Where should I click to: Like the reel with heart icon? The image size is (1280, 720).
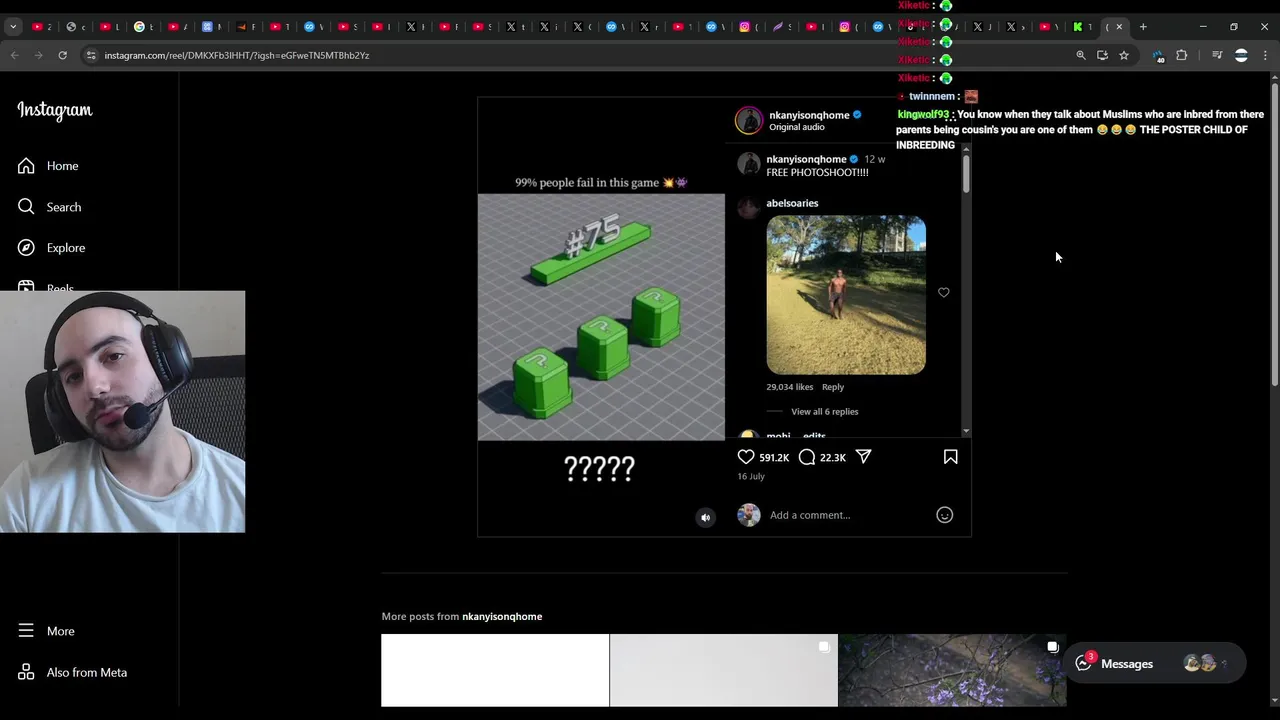(746, 457)
